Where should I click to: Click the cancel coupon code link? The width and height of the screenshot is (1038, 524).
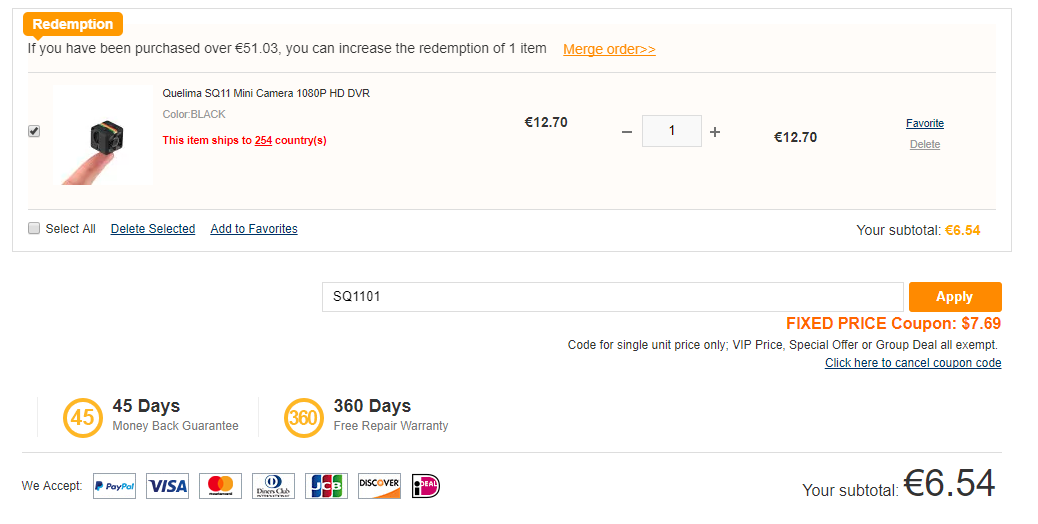click(913, 363)
